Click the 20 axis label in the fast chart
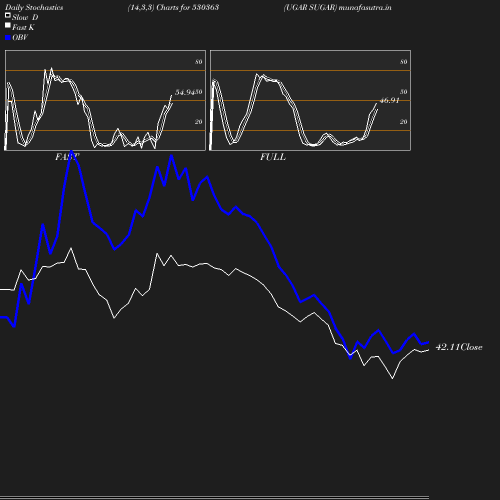 tap(199, 122)
